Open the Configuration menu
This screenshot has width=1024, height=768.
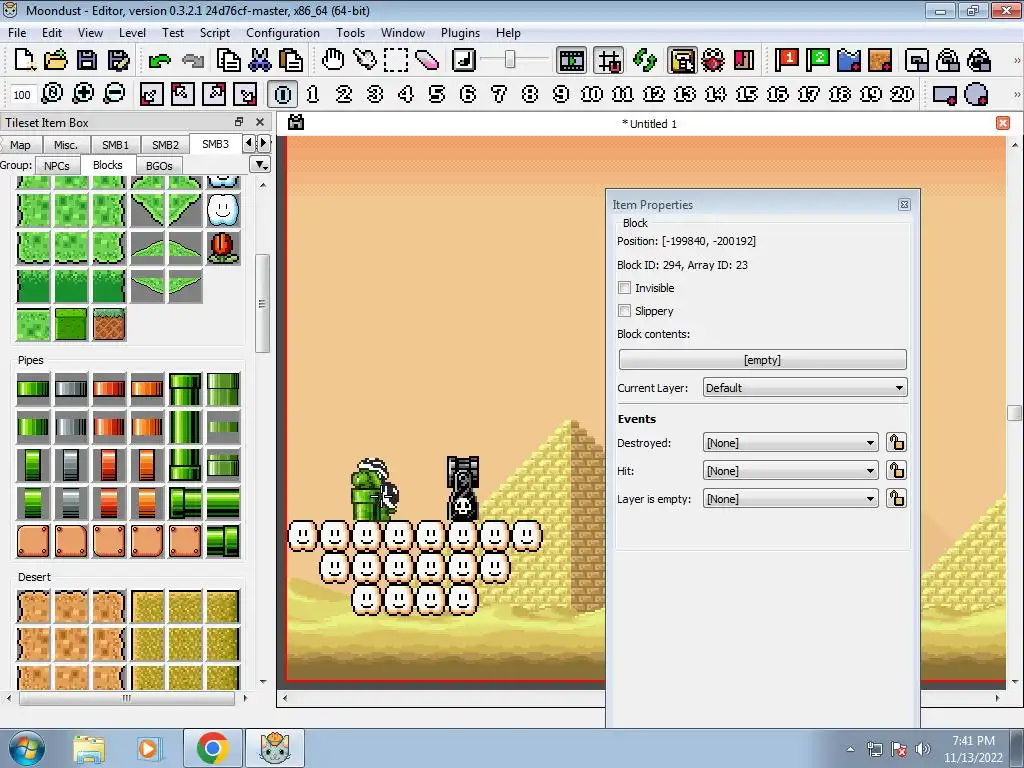pyautogui.click(x=283, y=33)
